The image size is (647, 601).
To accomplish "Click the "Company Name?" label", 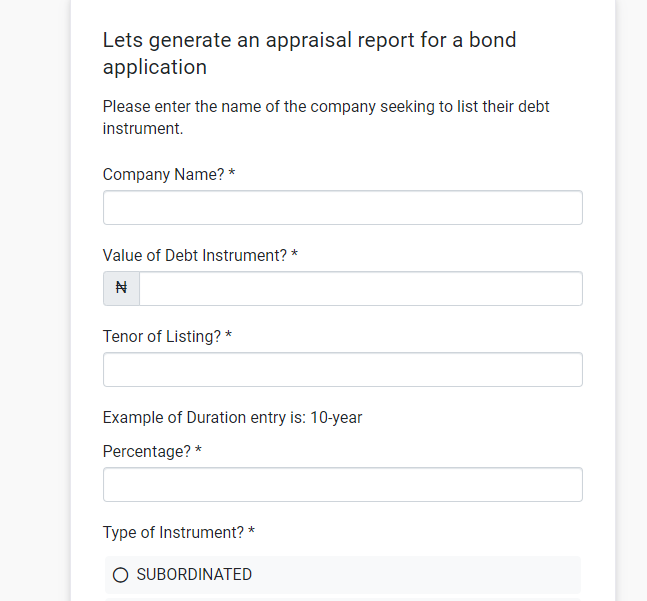I will (x=163, y=174).
